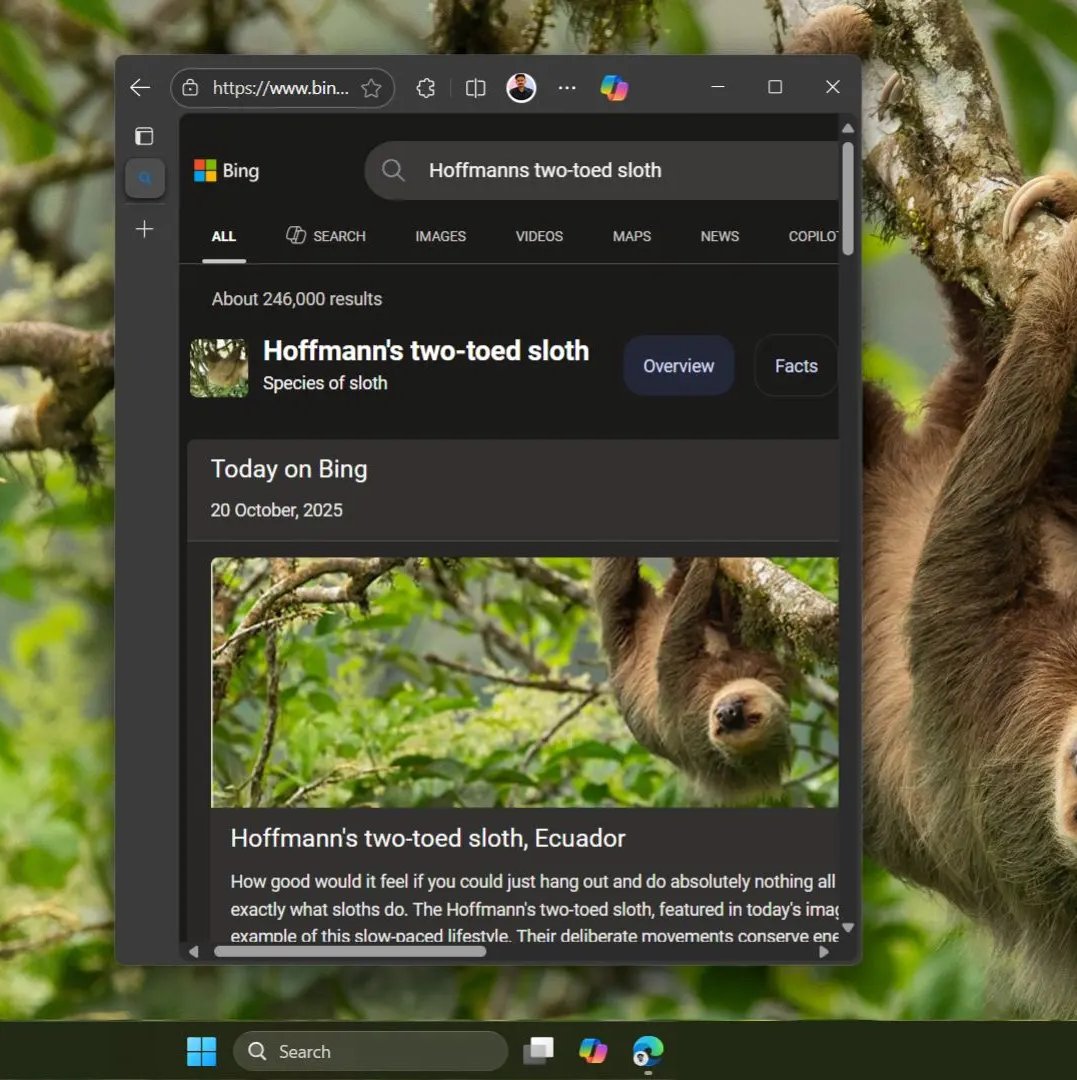Toggle split screen view icon

476,88
